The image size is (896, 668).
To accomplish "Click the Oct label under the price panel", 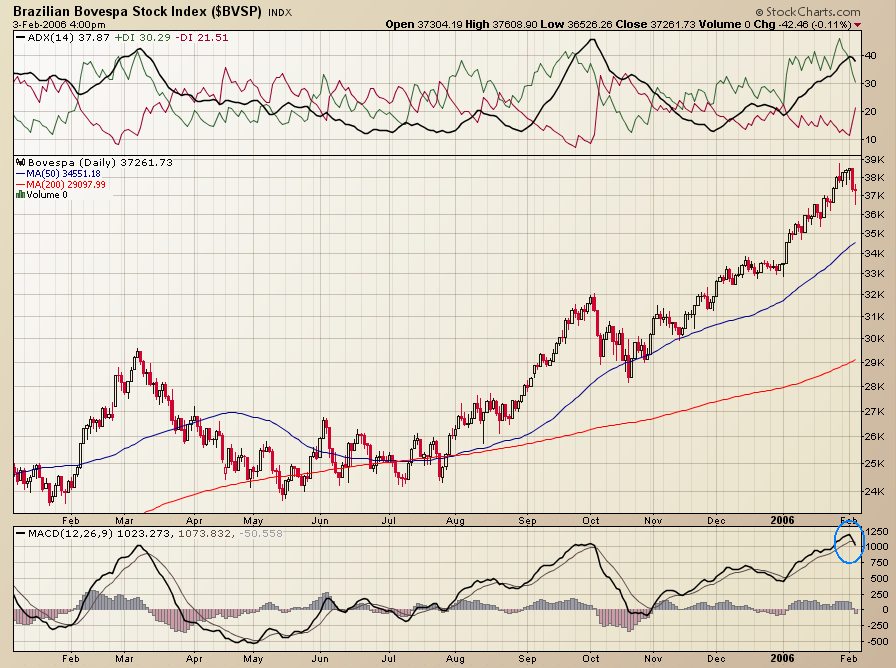I will (x=591, y=521).
